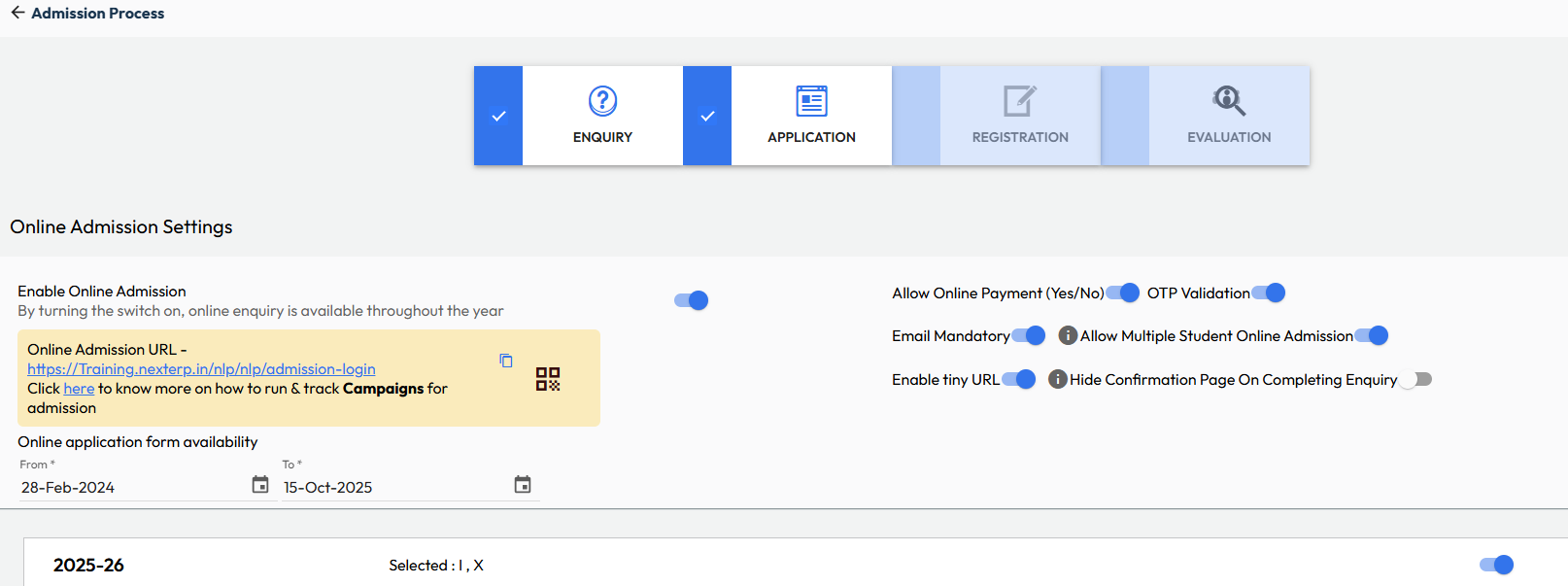Open the From date calendar picker

click(260, 485)
